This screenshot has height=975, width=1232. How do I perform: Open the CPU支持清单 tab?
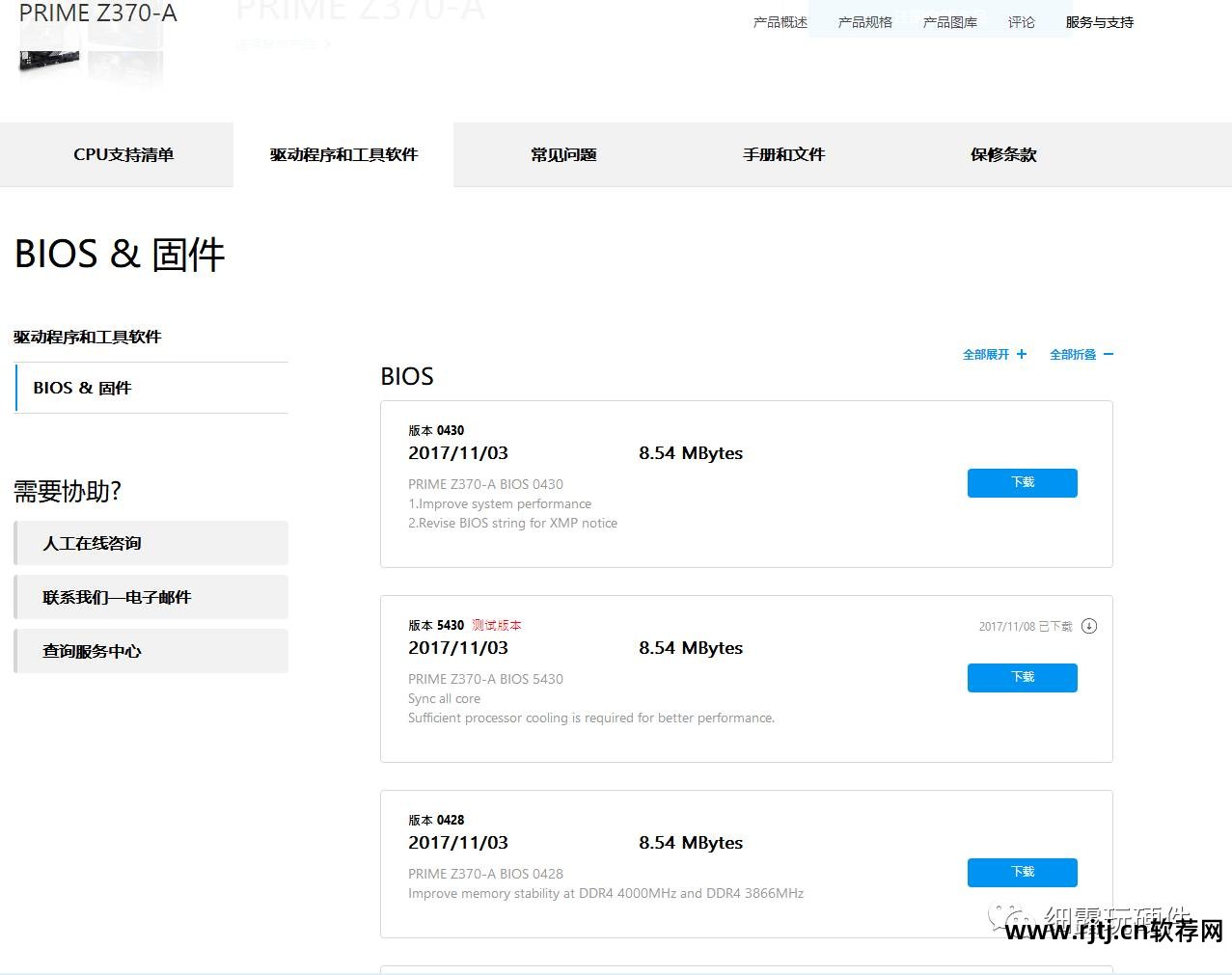click(x=123, y=154)
